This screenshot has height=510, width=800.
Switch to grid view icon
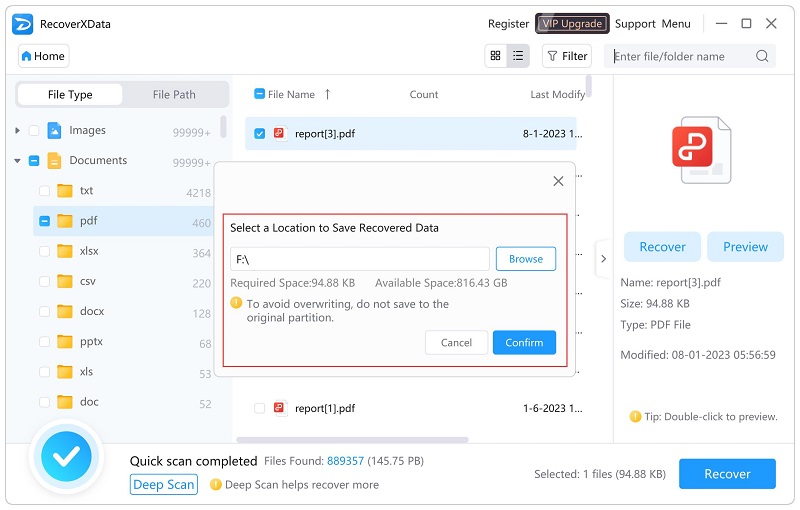496,56
